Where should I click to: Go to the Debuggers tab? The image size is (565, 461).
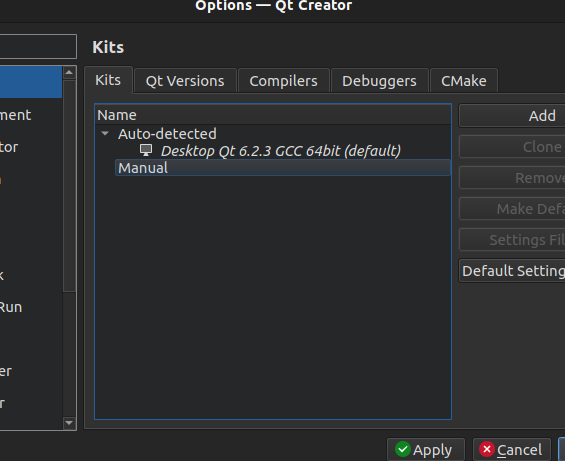coord(379,81)
